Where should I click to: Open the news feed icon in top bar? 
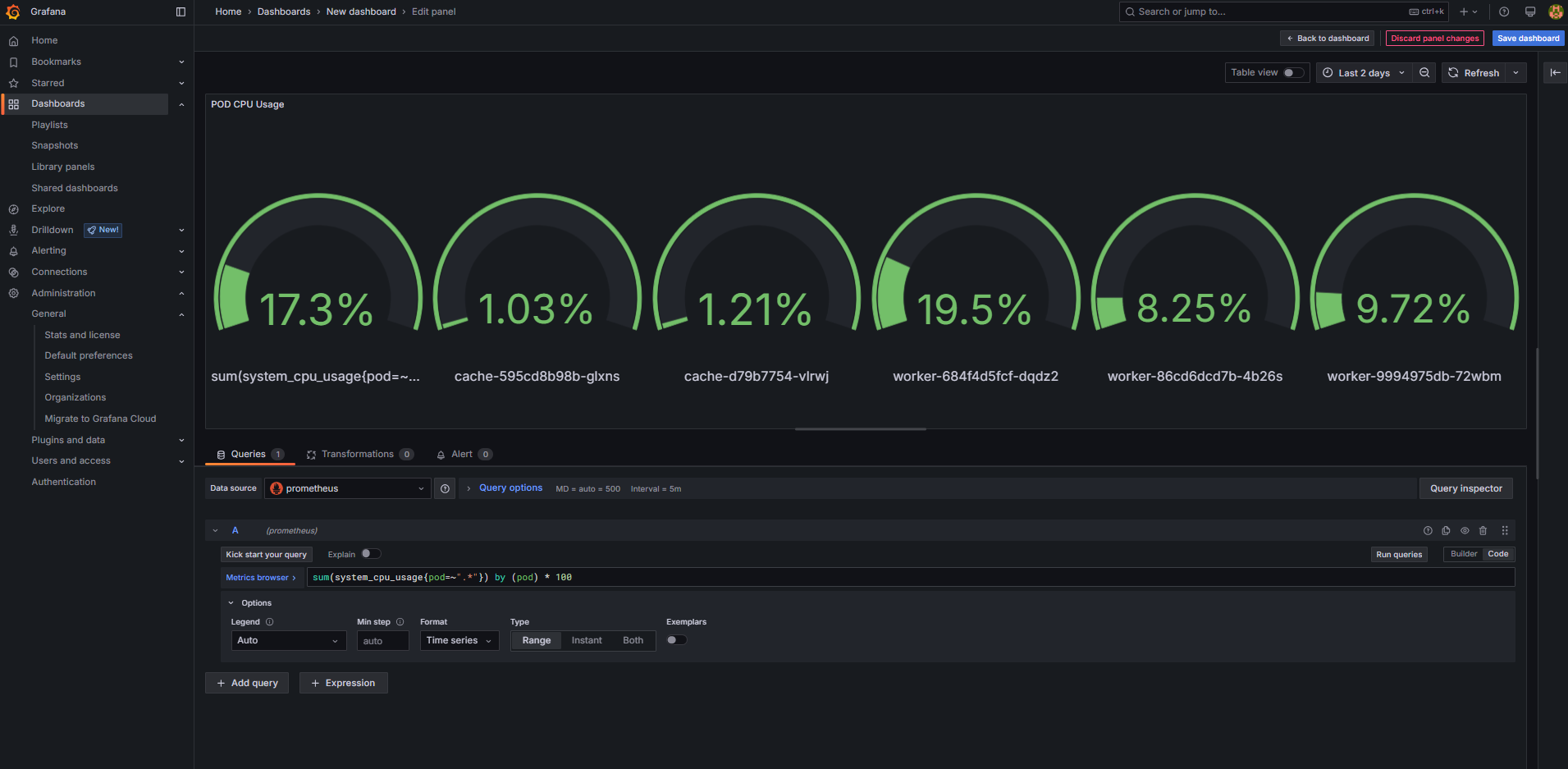pos(1530,11)
